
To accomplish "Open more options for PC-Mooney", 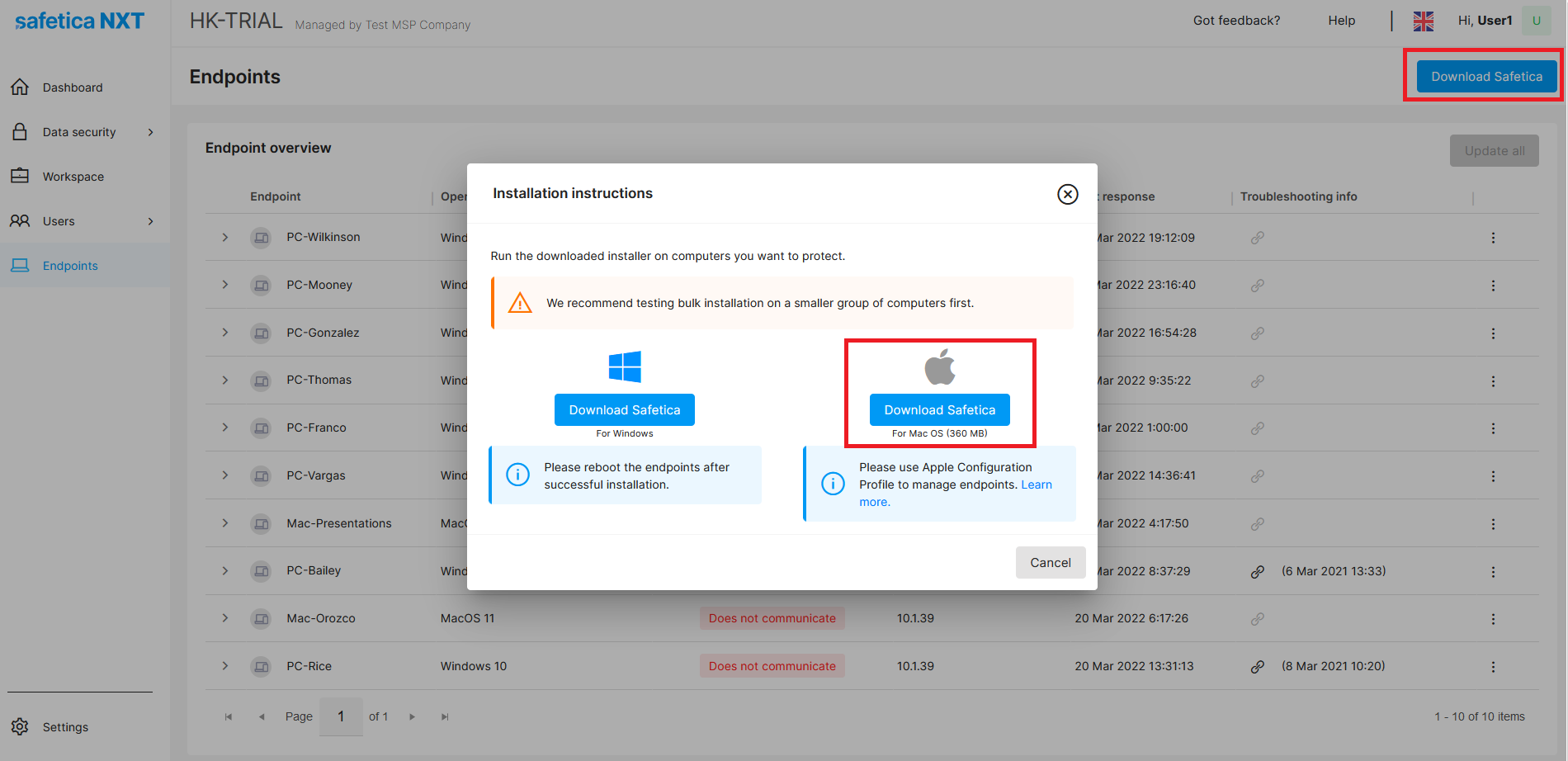I will (x=1493, y=286).
